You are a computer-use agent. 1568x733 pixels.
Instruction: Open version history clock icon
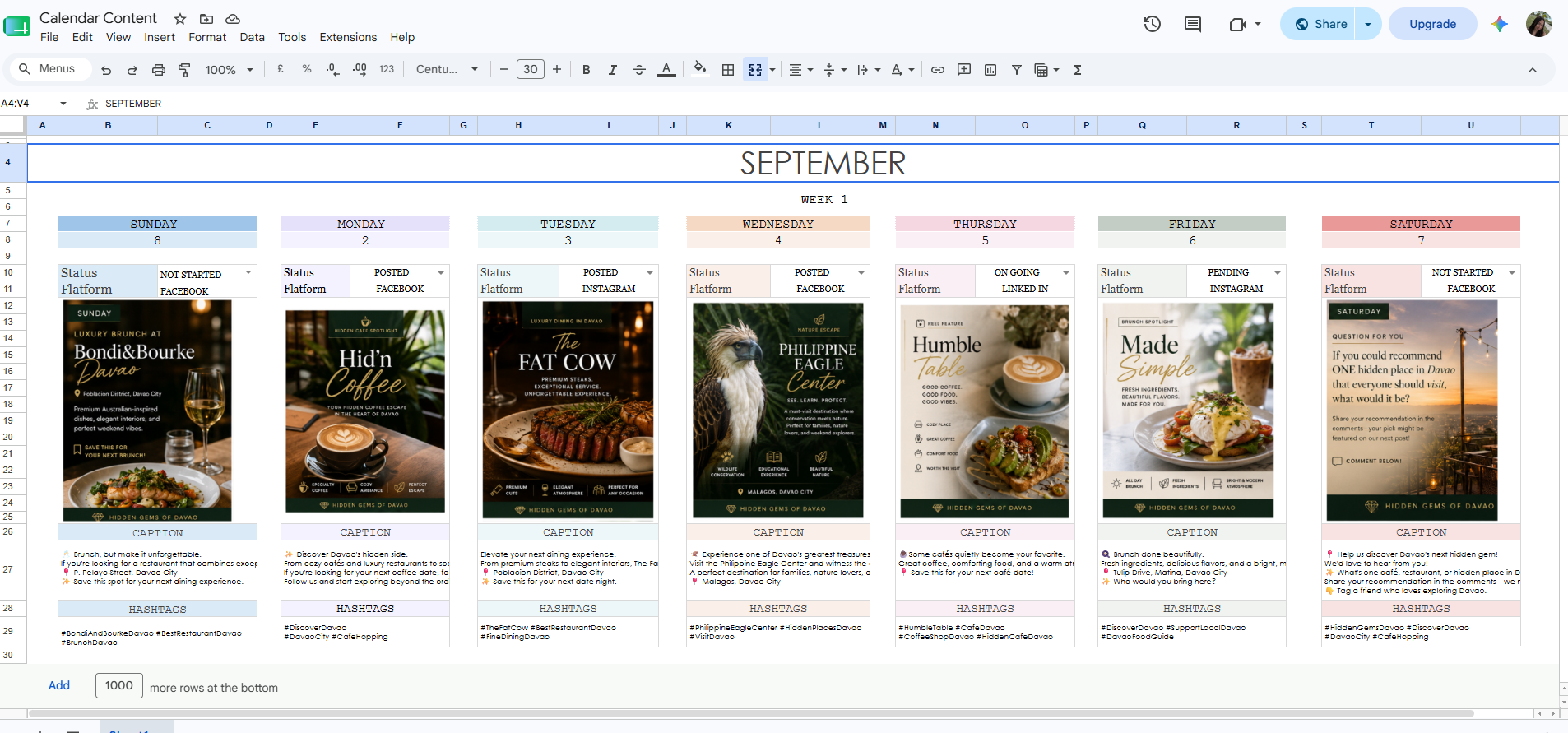[1152, 24]
